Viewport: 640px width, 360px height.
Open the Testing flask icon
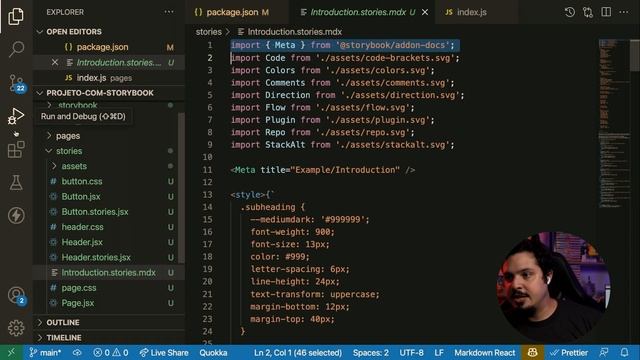[x=16, y=182]
